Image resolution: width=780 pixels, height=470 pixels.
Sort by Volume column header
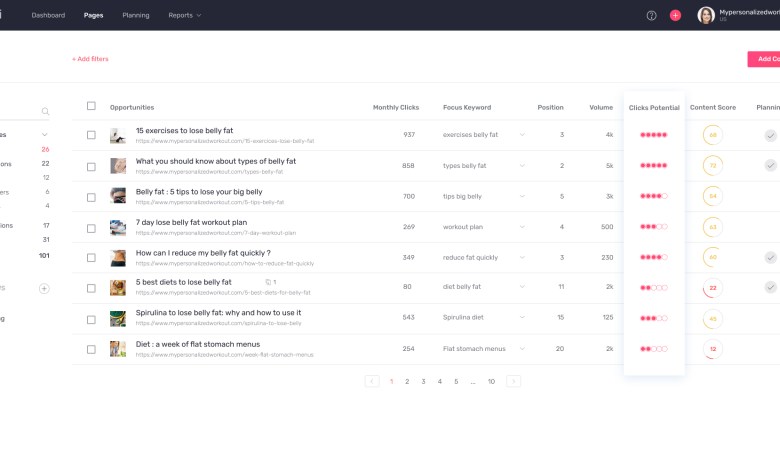pyautogui.click(x=601, y=107)
